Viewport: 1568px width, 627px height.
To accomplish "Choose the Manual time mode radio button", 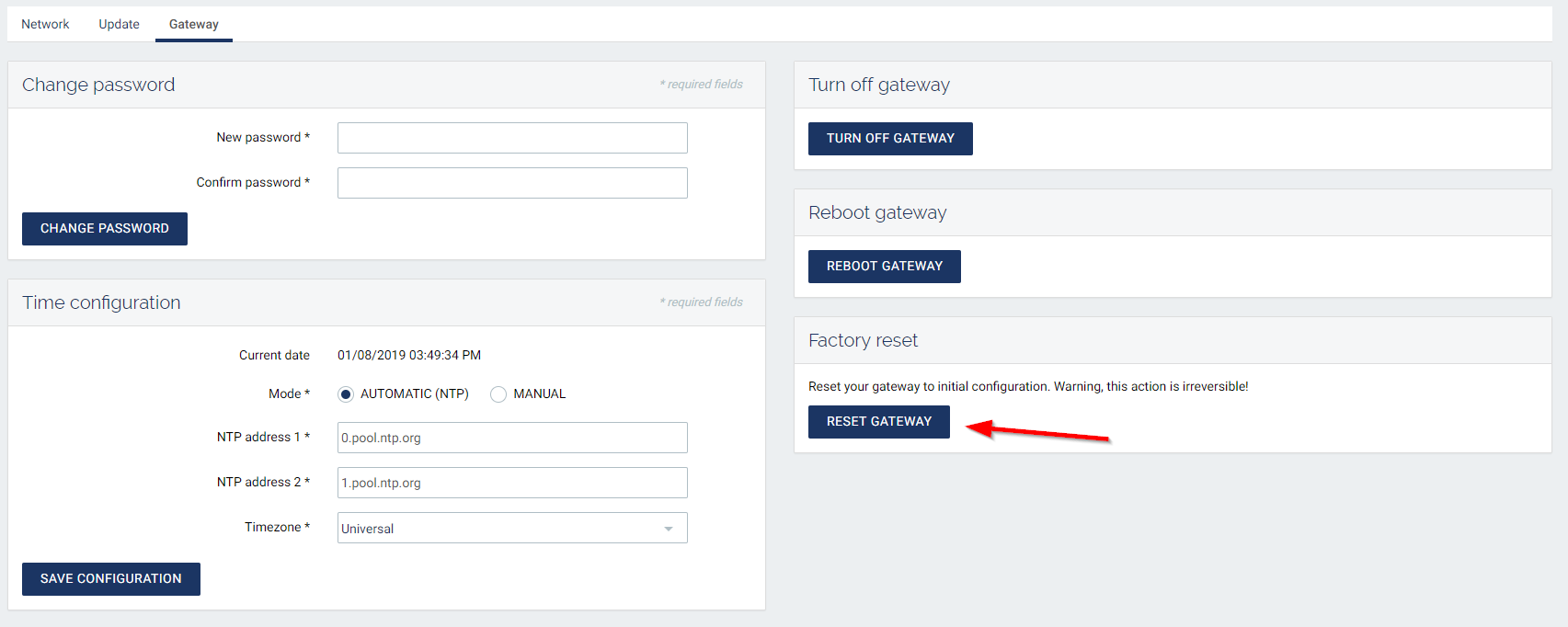I will click(x=498, y=394).
